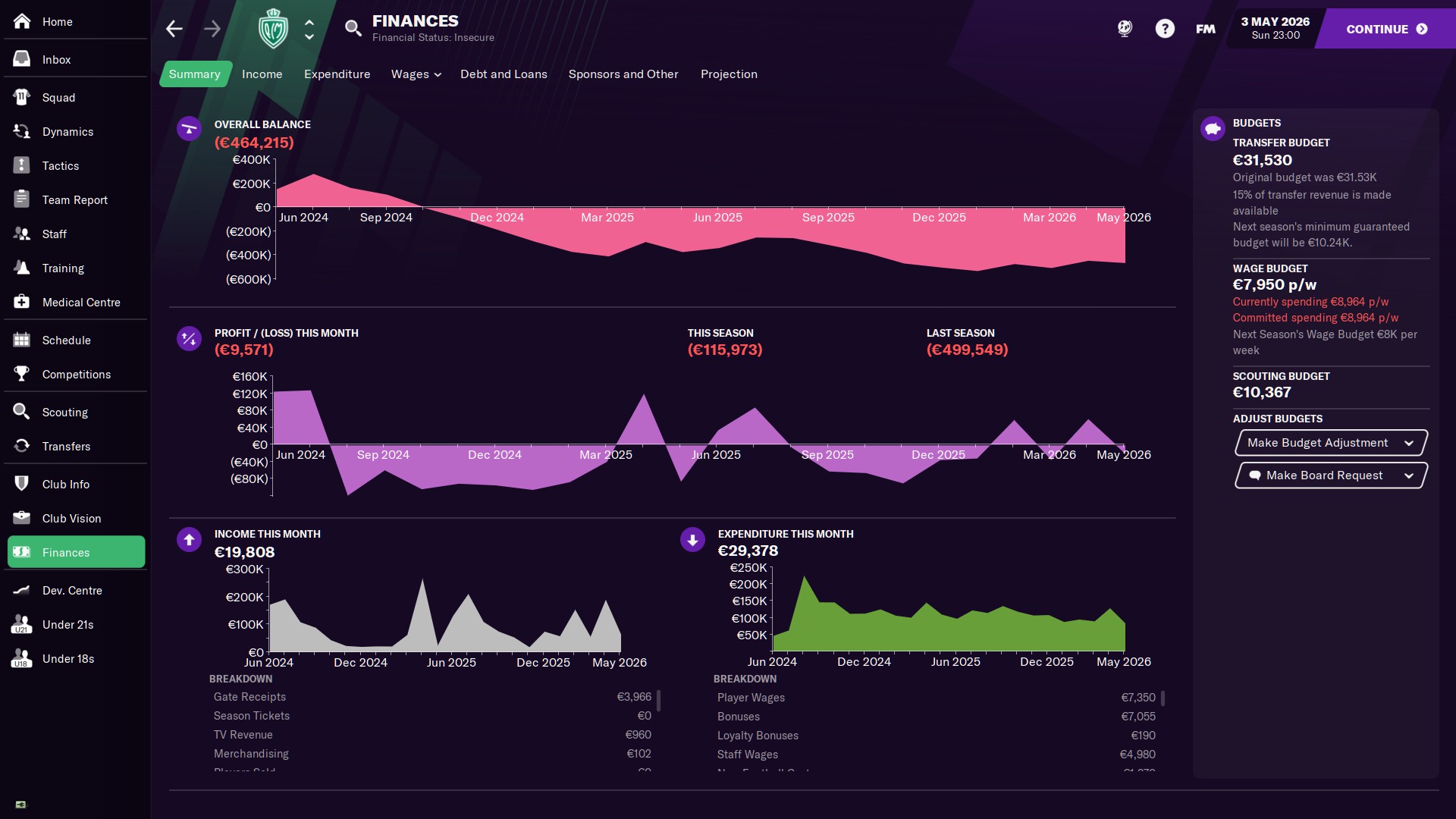Click the back navigation arrow
This screenshot has width=1456, height=819.
point(174,29)
